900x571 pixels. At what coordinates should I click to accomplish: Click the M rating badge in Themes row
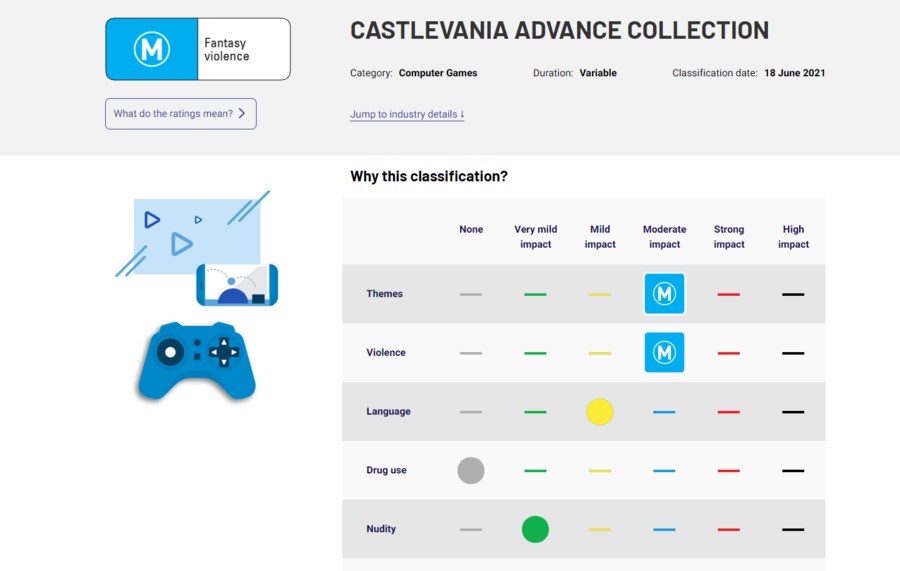664,294
